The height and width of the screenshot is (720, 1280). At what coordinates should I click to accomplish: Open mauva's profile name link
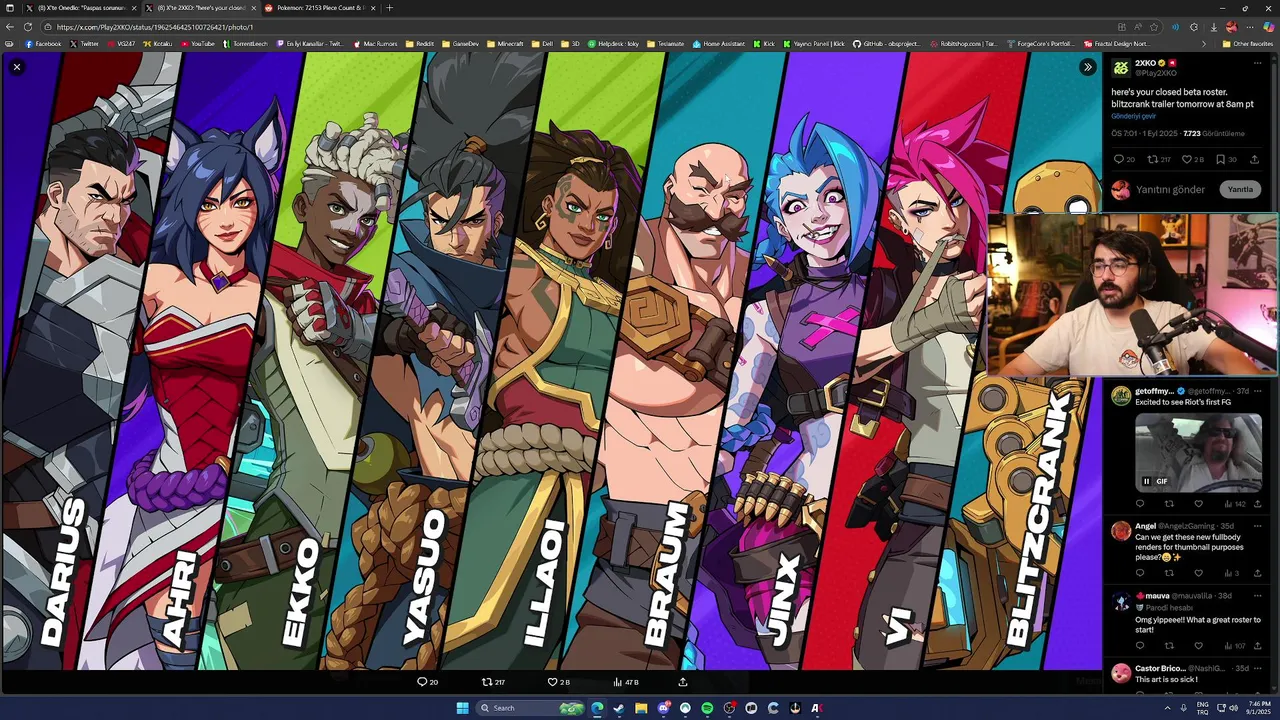(1157, 595)
